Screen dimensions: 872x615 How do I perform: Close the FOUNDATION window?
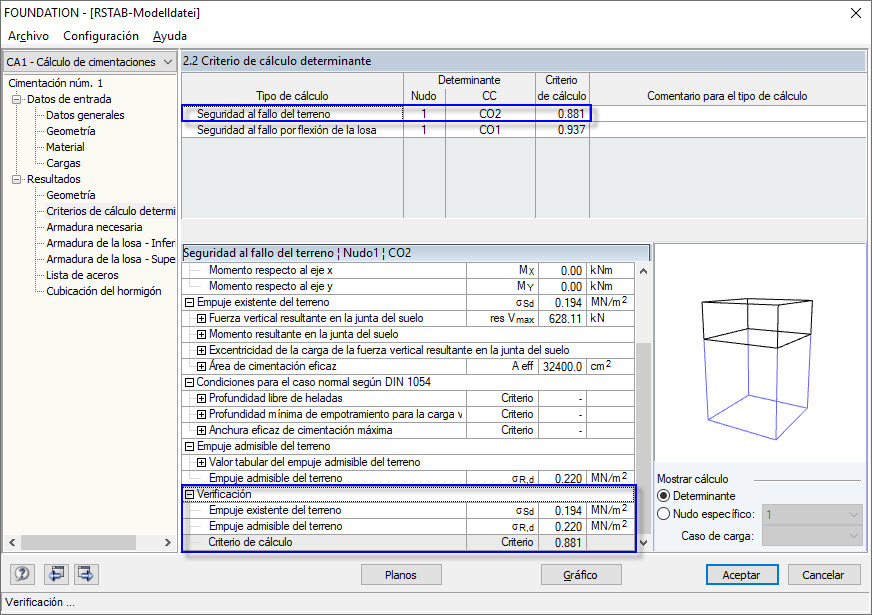tap(856, 13)
